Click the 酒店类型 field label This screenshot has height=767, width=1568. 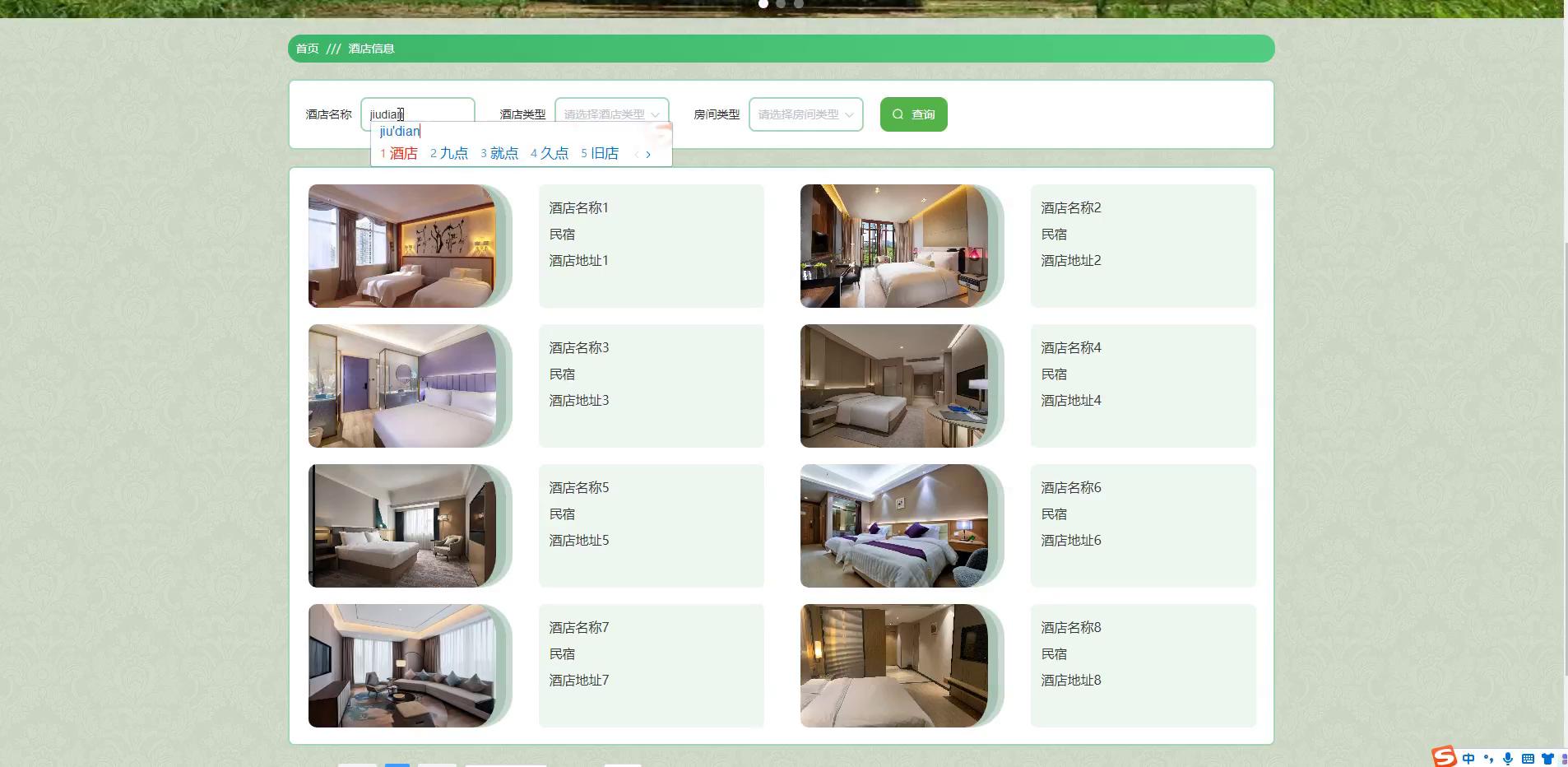[522, 114]
